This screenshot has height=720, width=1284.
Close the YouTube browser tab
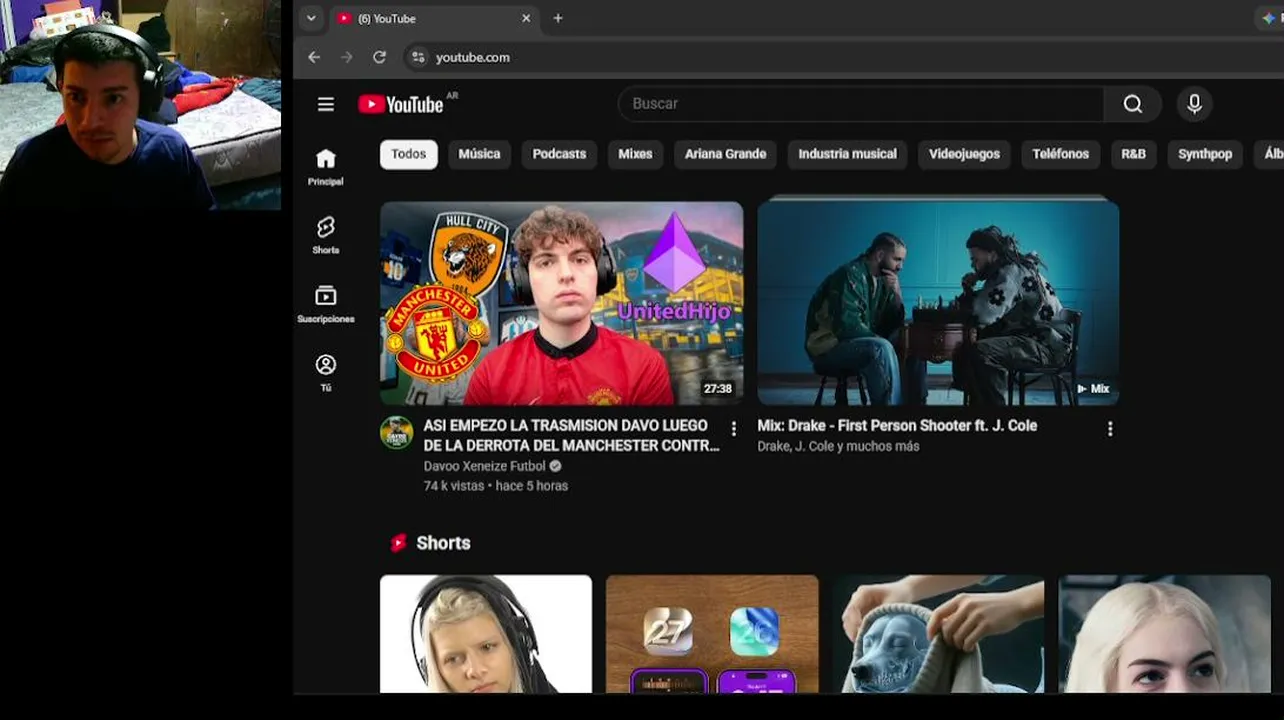click(x=526, y=18)
